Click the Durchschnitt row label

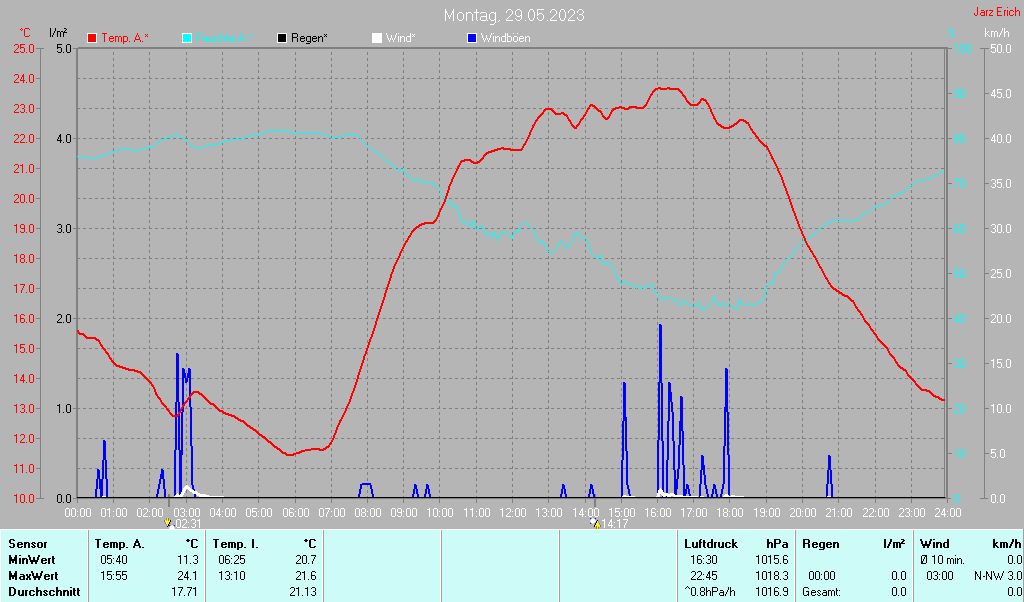(43, 592)
